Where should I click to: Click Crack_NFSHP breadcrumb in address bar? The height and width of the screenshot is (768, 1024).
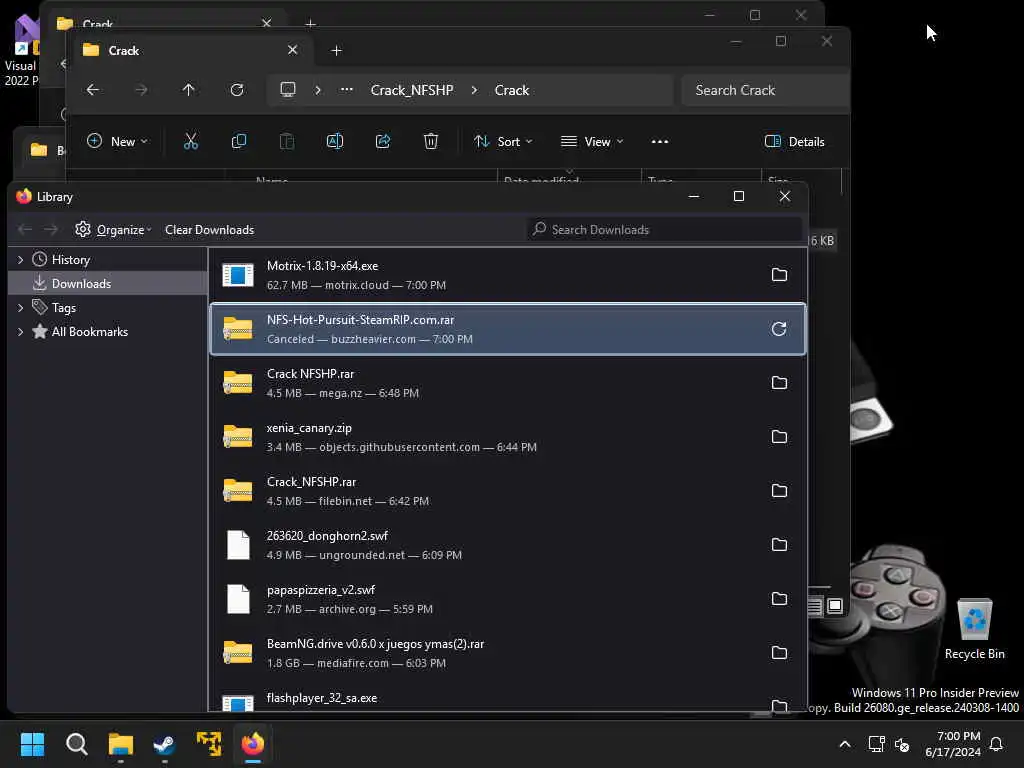coord(412,90)
